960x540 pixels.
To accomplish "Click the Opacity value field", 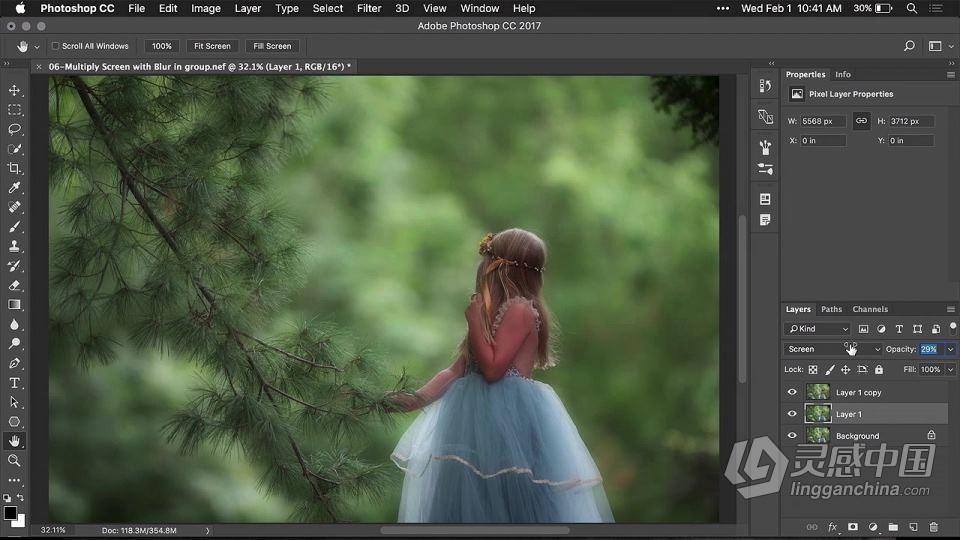I will (931, 349).
